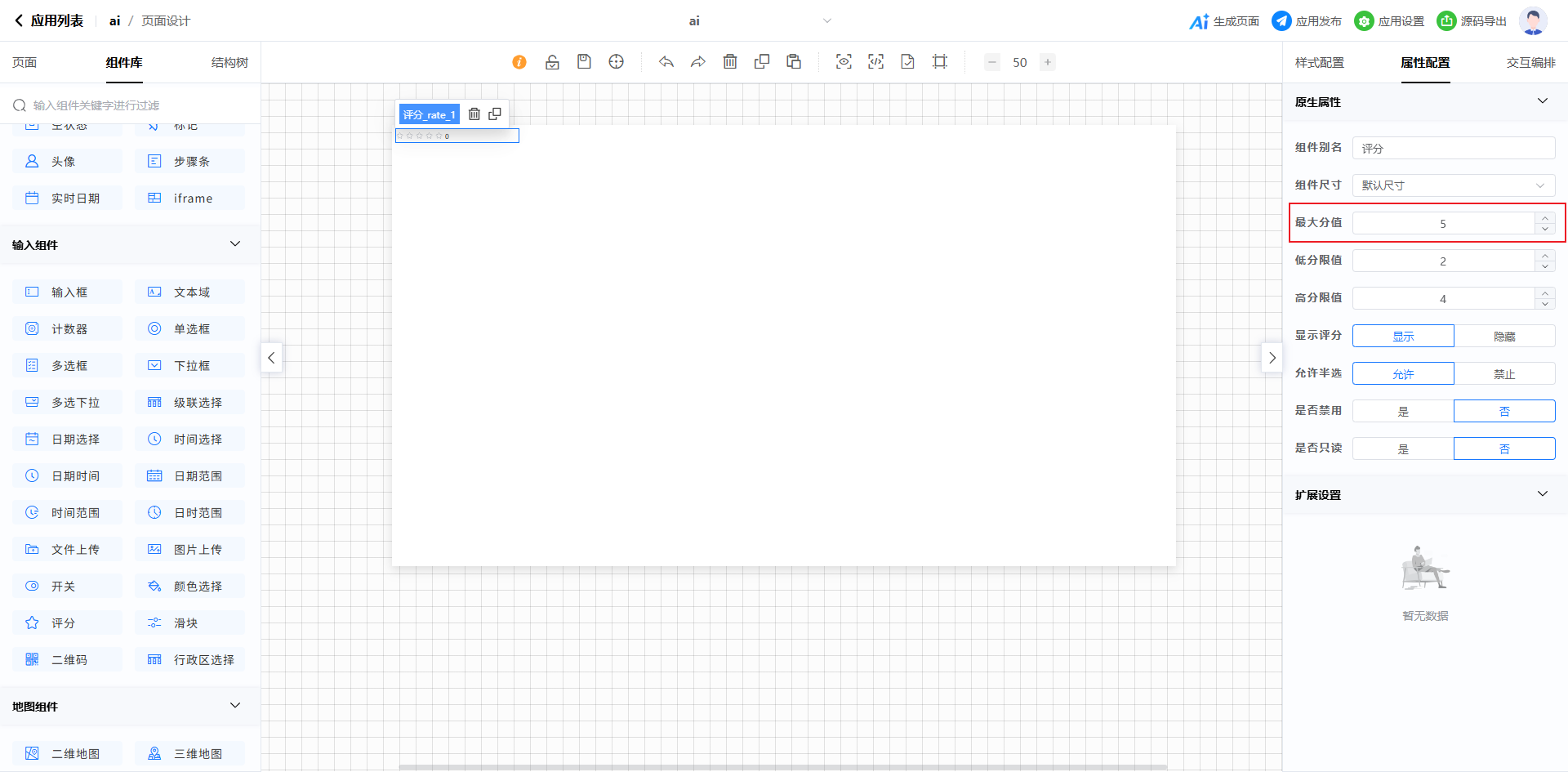This screenshot has height=772, width=1568.
Task: Collapse the 输入组件 section
Action: click(x=235, y=244)
